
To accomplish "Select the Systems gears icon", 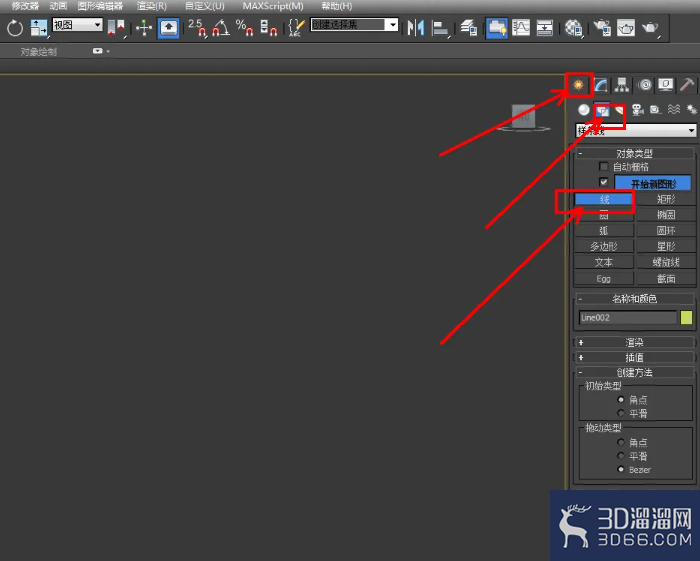I will (x=691, y=110).
